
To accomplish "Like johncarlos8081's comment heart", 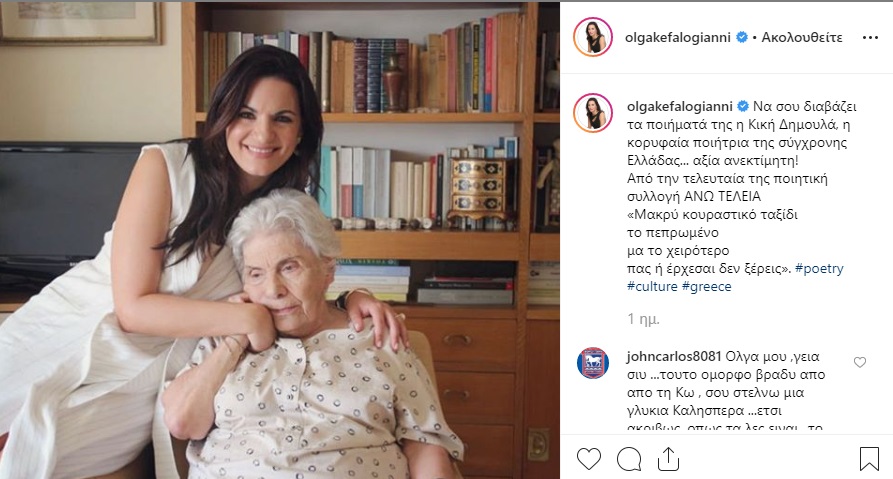I will pos(860,362).
